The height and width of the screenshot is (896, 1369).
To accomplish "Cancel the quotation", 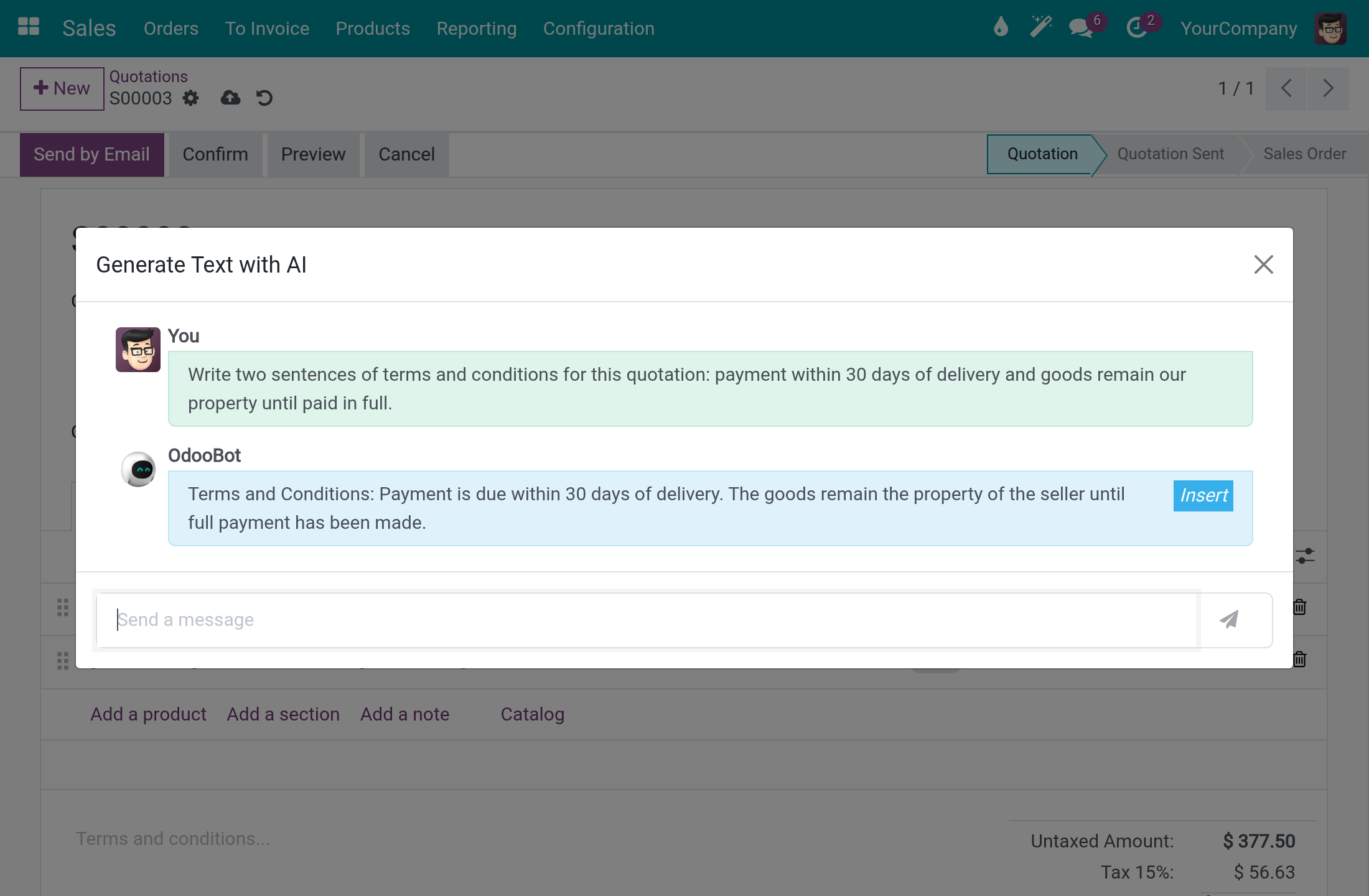I will click(406, 154).
